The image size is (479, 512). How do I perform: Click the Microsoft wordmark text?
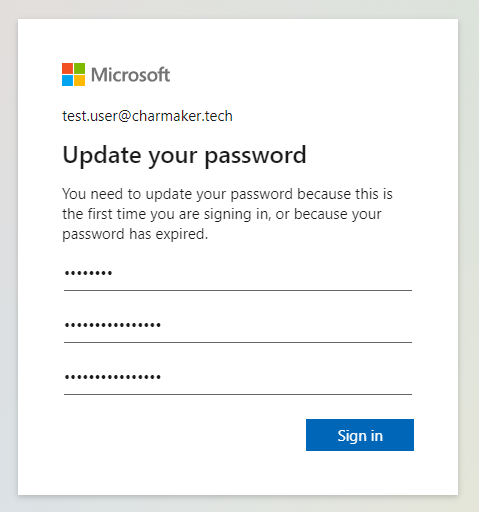click(x=131, y=75)
